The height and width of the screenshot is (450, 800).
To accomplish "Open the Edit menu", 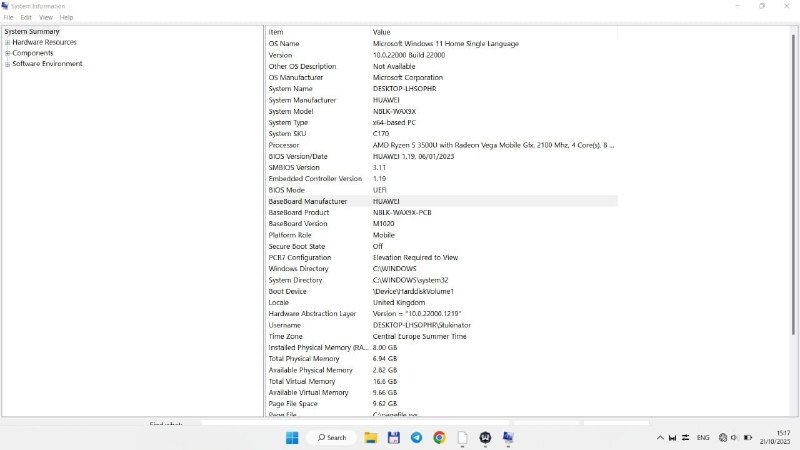I will point(26,17).
